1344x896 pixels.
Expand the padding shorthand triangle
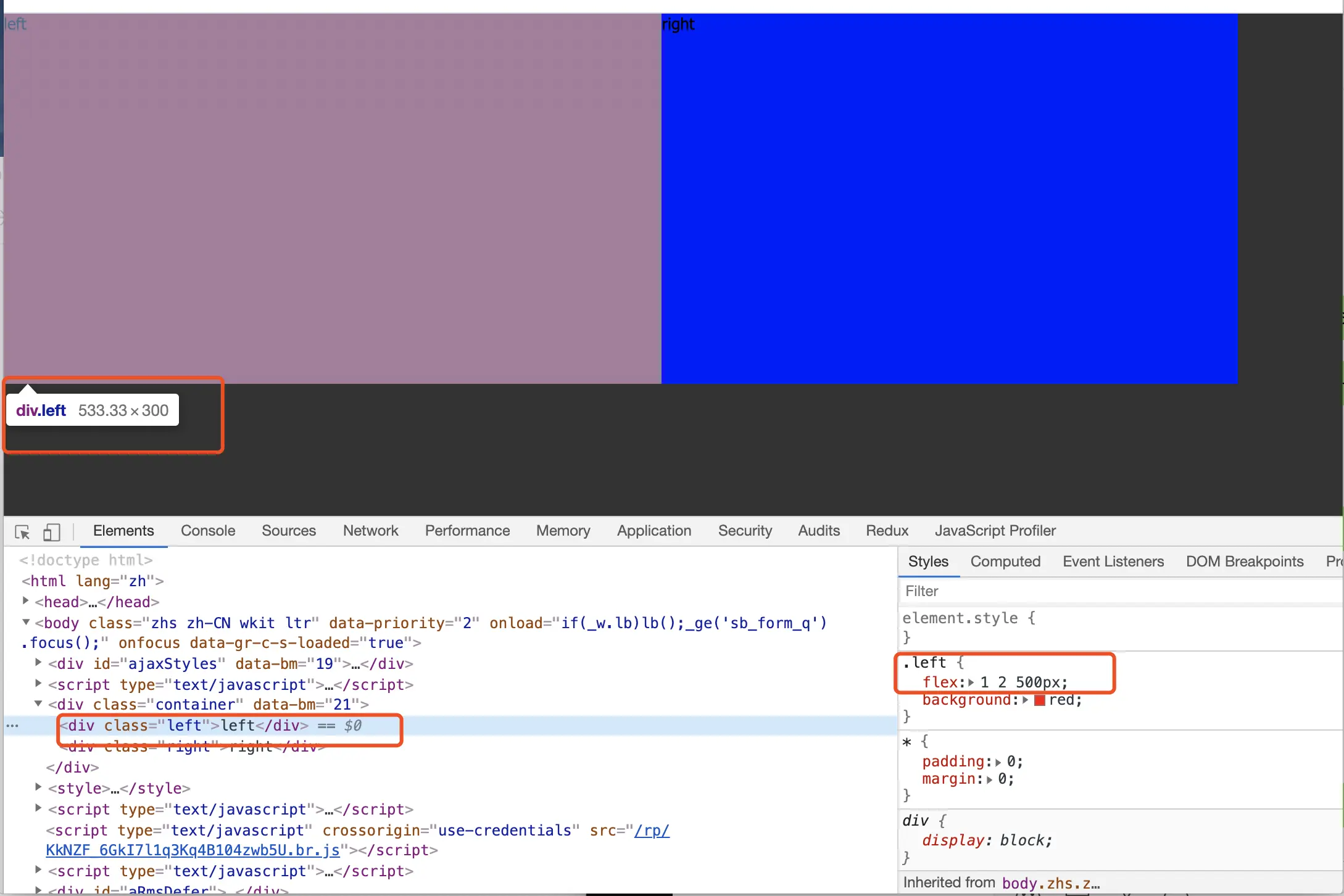point(998,762)
